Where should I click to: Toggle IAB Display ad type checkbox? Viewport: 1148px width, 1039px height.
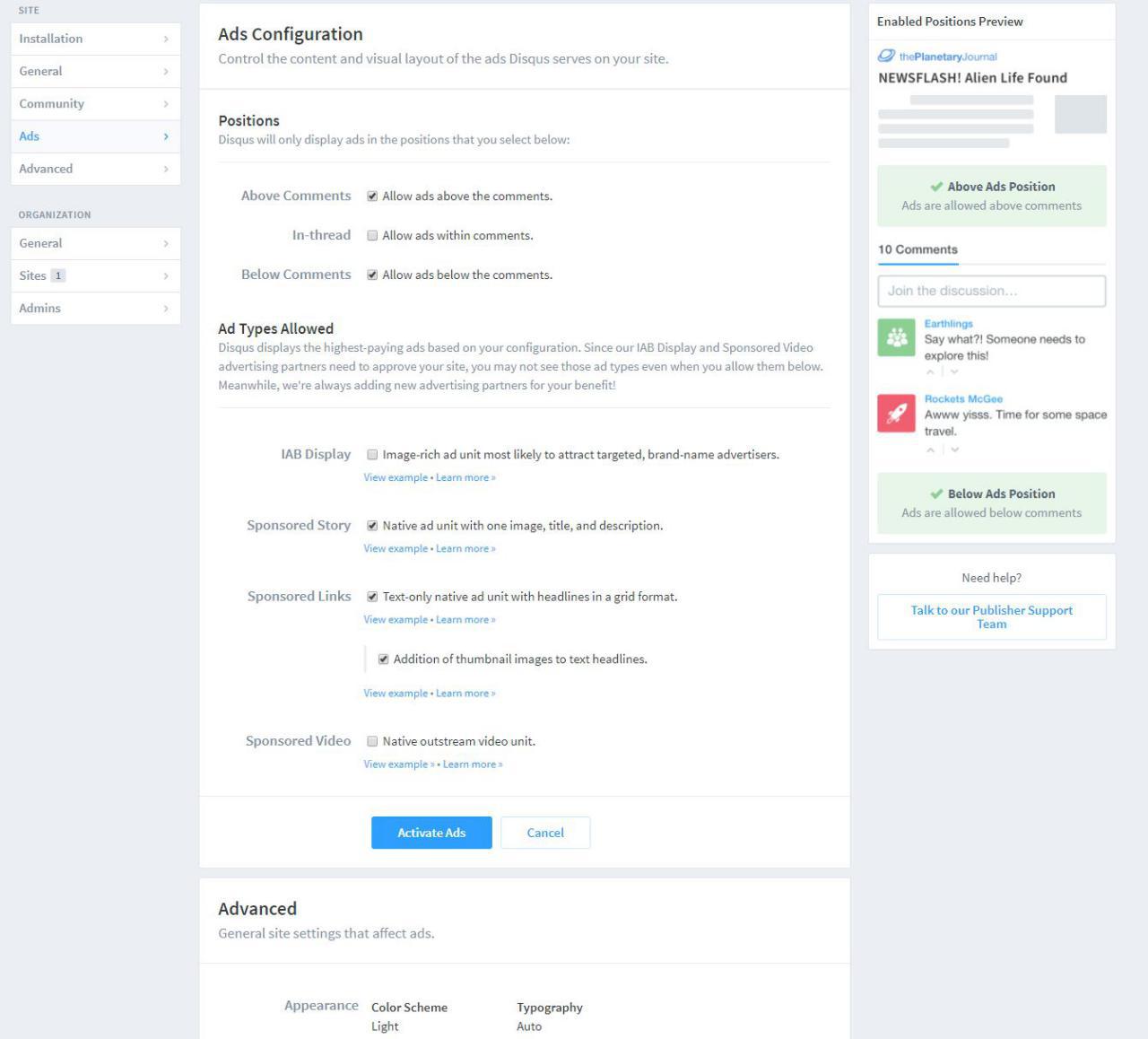pyautogui.click(x=372, y=455)
